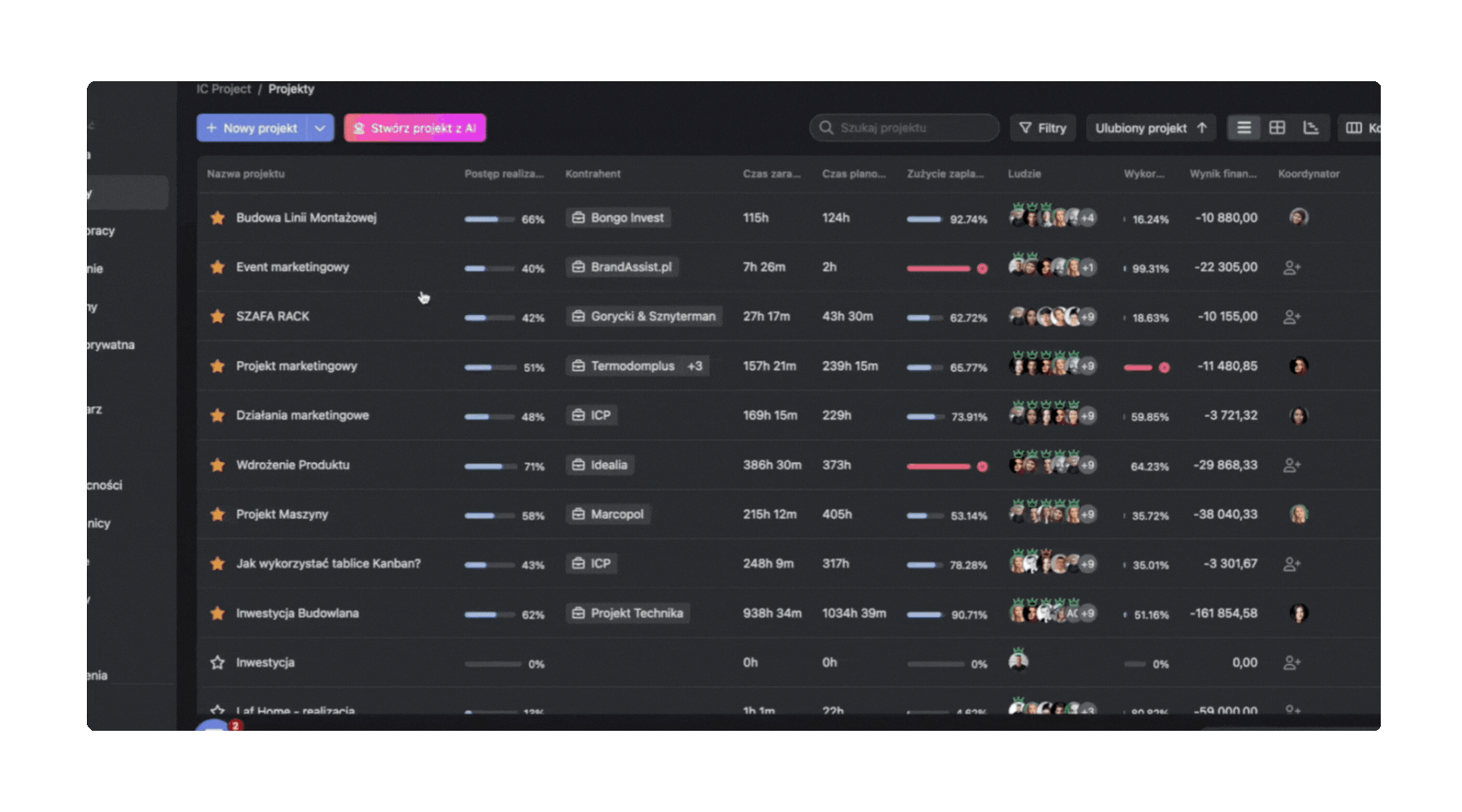1462x812 pixels.
Task: Switch to list view icon
Action: pos(1244,128)
